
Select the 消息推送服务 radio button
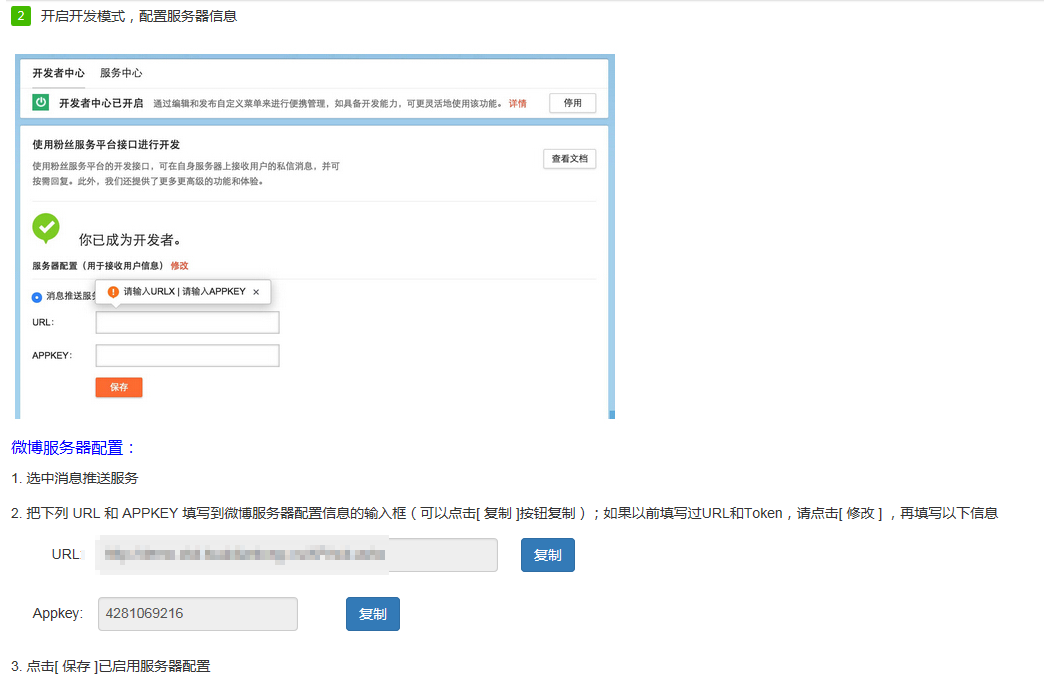(x=37, y=297)
